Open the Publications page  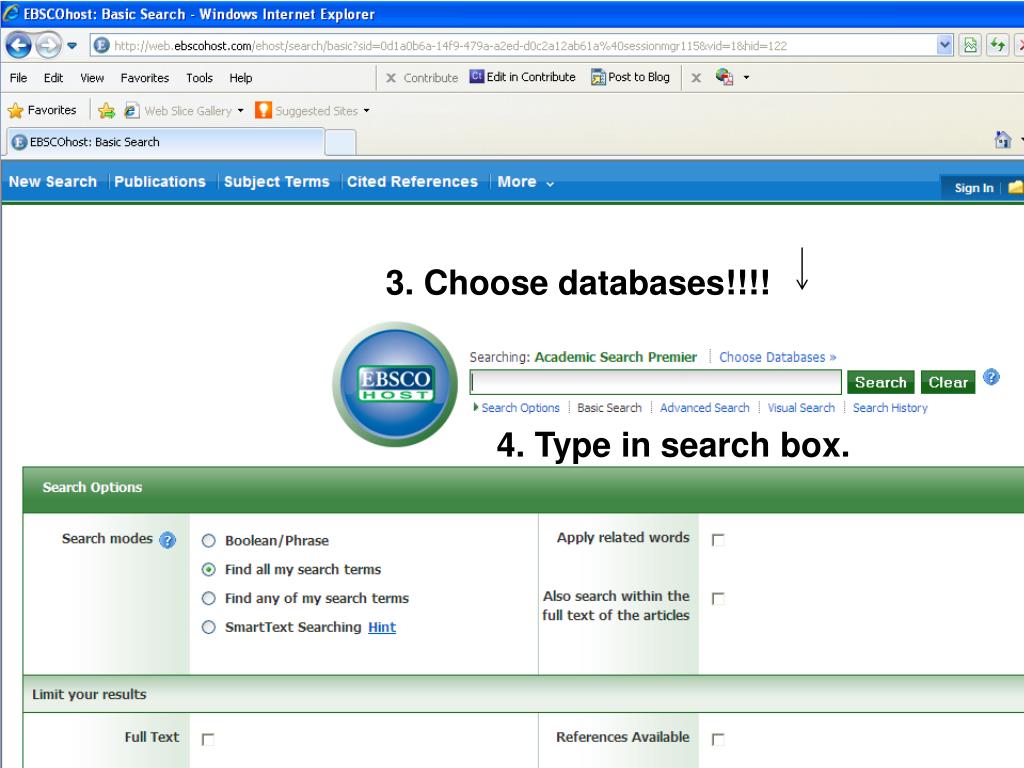[x=160, y=182]
